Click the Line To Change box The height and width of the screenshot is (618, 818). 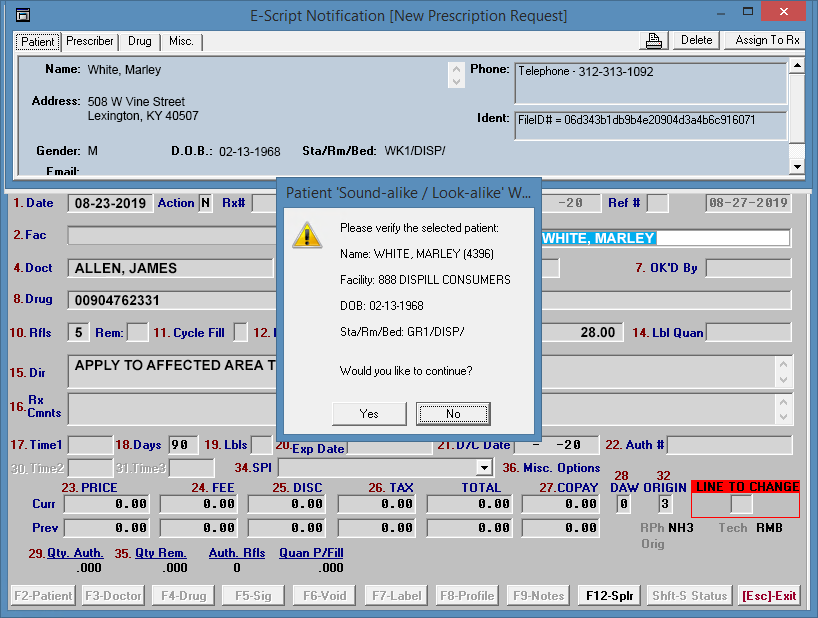[741, 504]
